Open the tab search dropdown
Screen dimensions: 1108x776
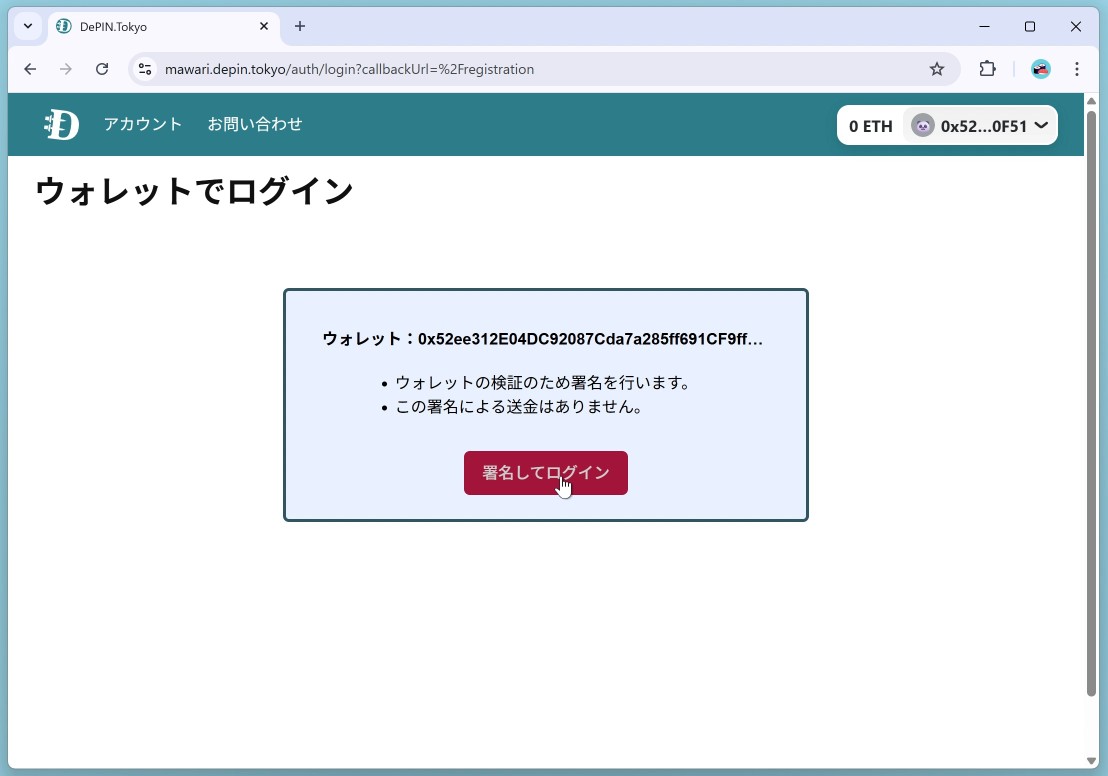pos(28,26)
